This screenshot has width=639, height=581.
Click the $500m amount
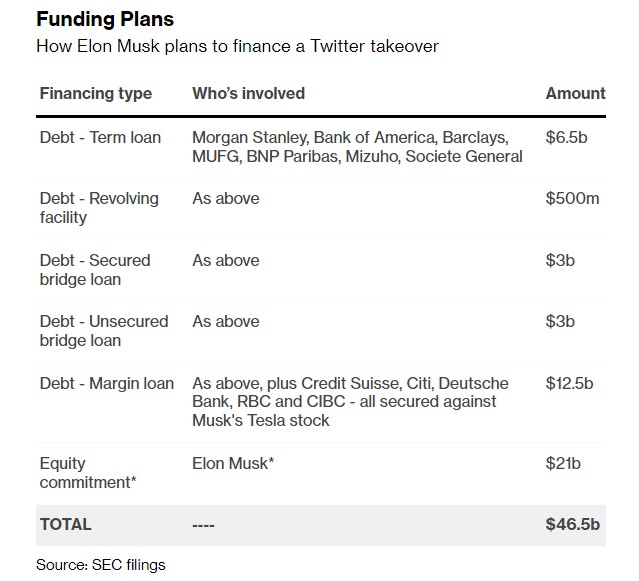[572, 199]
